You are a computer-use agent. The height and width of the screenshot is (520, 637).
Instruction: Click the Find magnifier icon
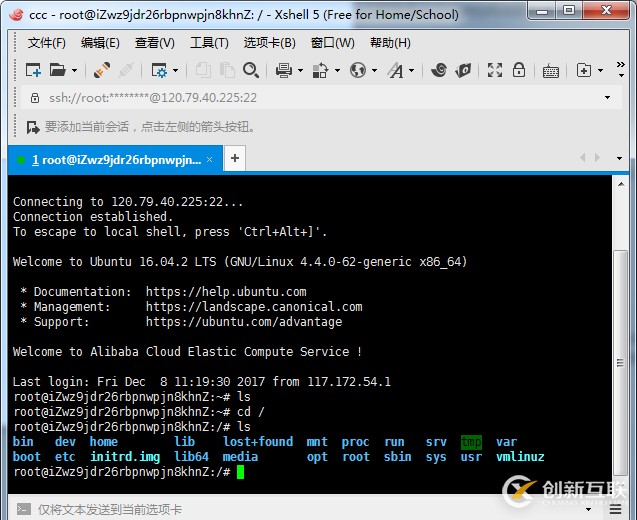(251, 70)
